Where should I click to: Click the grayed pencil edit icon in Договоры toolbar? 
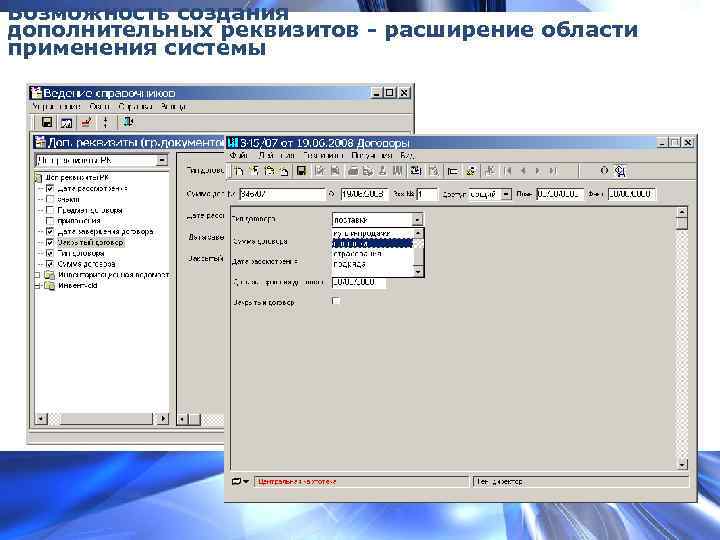[319, 171]
